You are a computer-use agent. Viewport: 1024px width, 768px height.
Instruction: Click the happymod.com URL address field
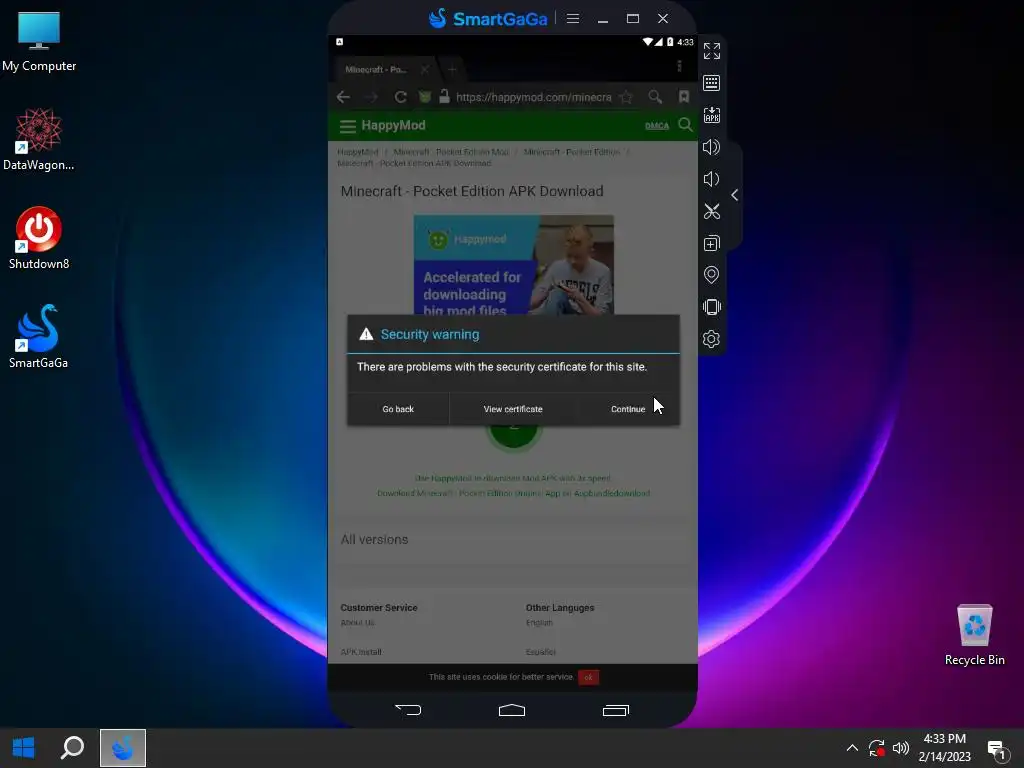tap(534, 97)
